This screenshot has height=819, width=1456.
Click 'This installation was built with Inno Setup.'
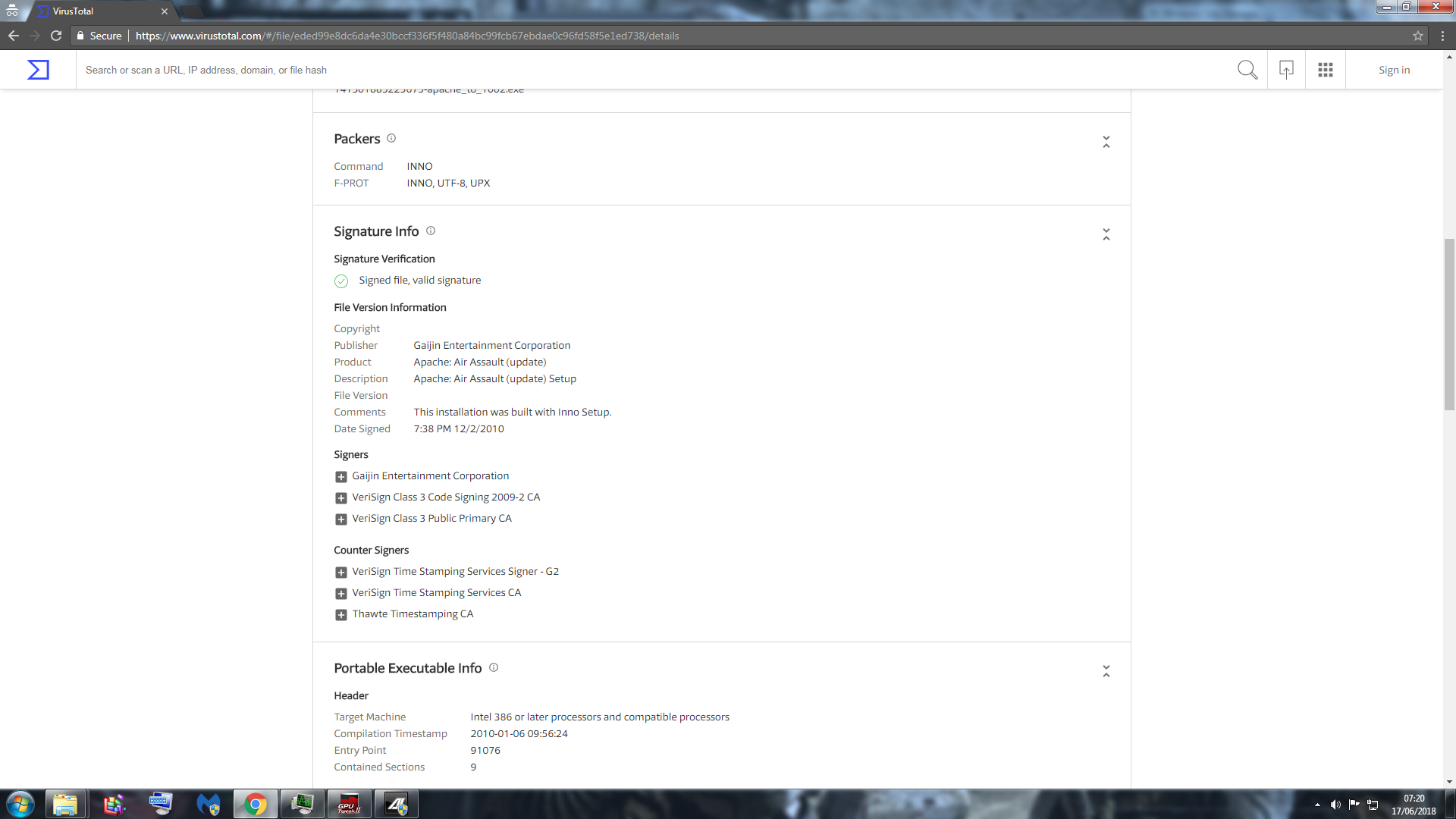tap(512, 412)
